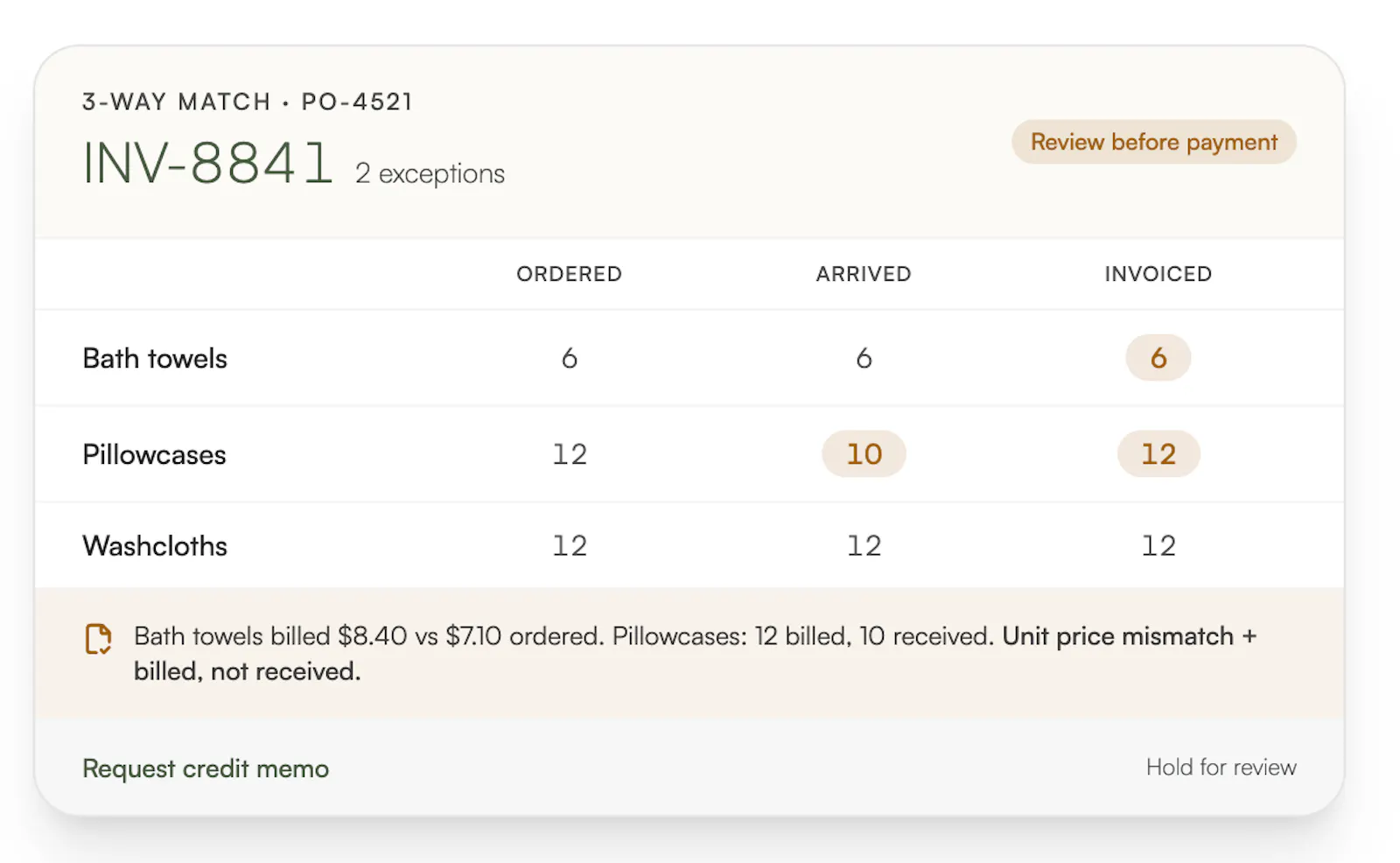
Task: Click the ARRIVED column header
Action: pos(864,274)
